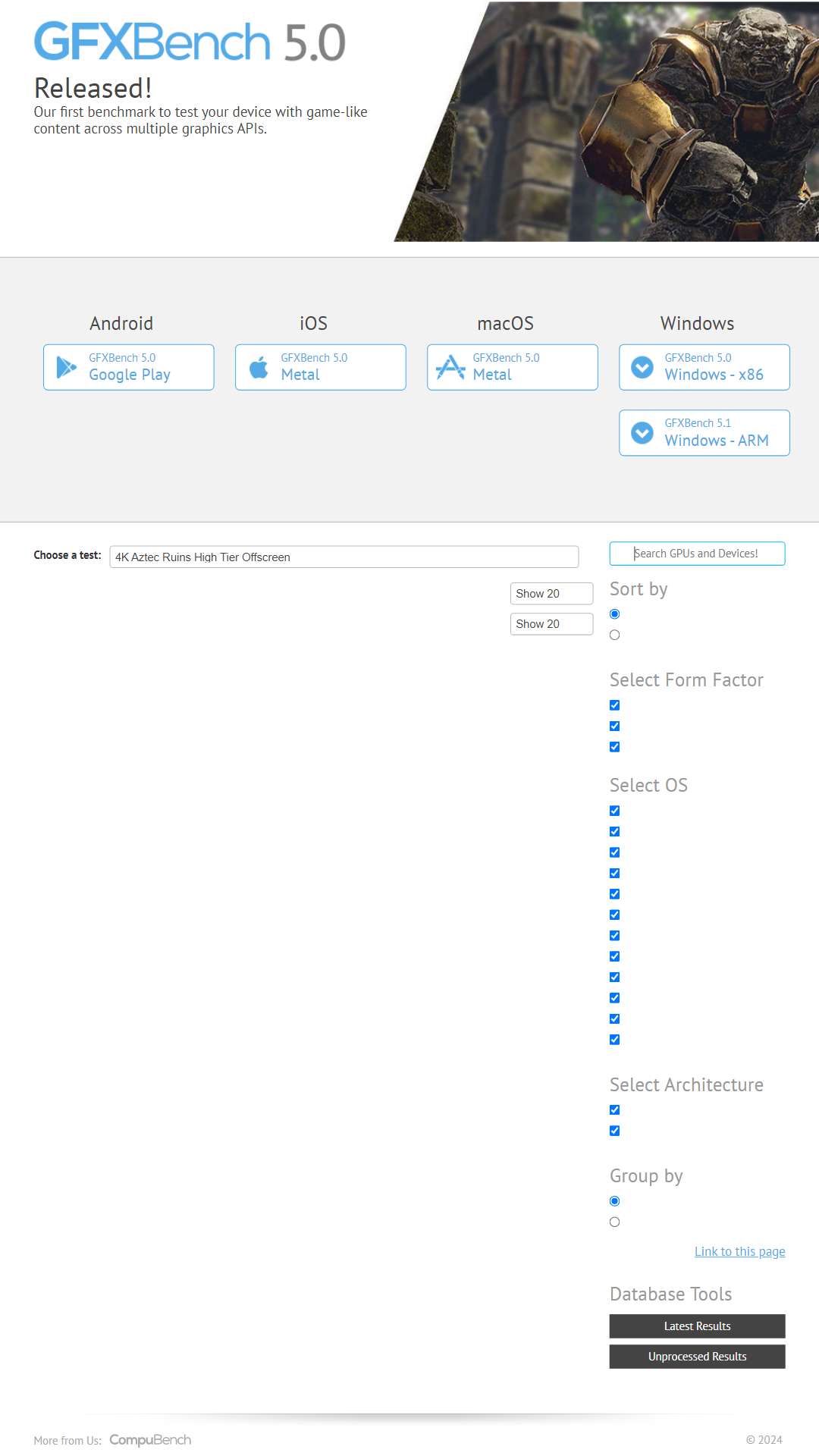Viewport: 819px width, 1456px height.
Task: Click the Apple logo icon under iOS
Action: pyautogui.click(x=259, y=367)
